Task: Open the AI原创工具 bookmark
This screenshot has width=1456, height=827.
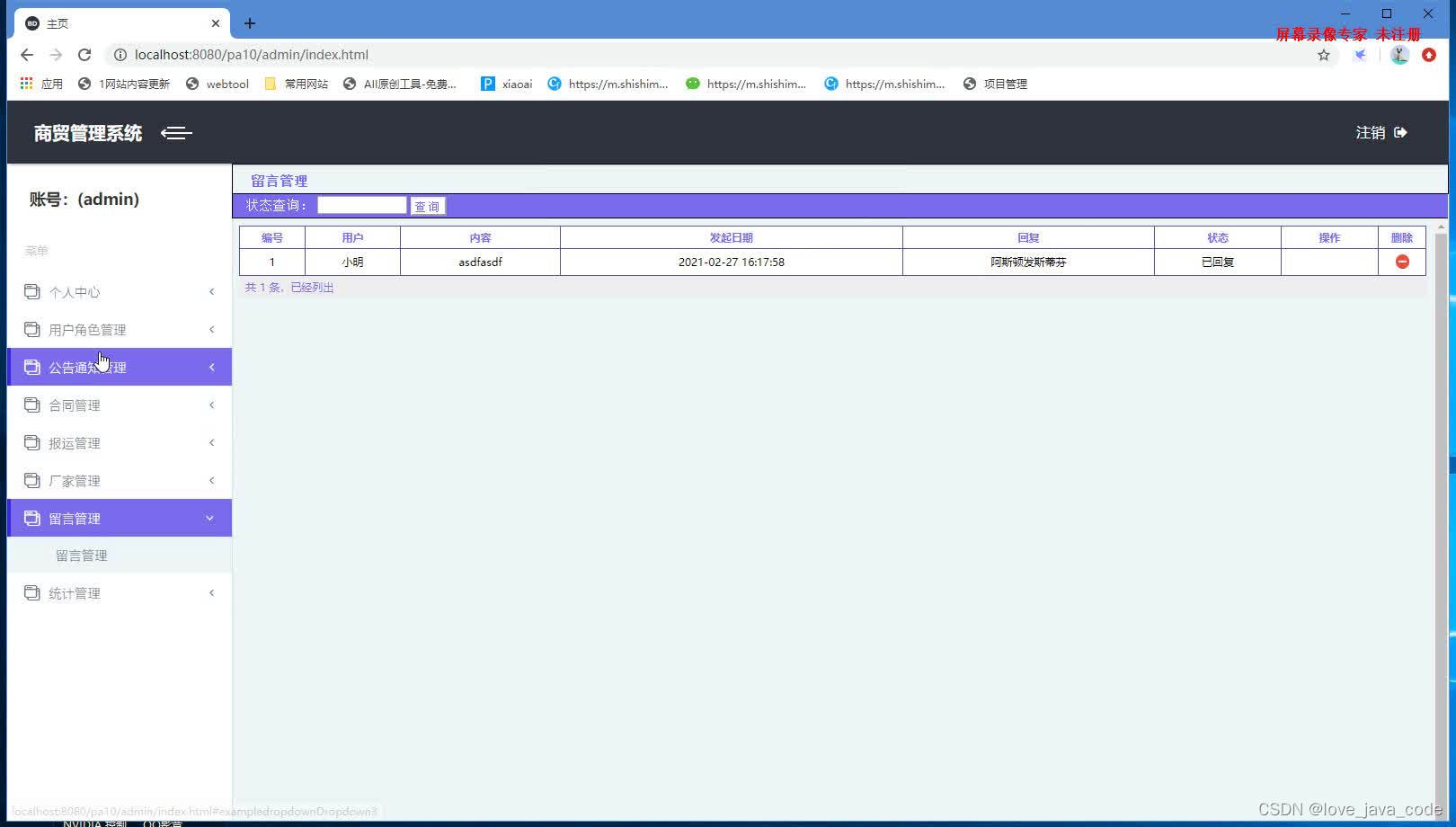Action: [x=400, y=84]
